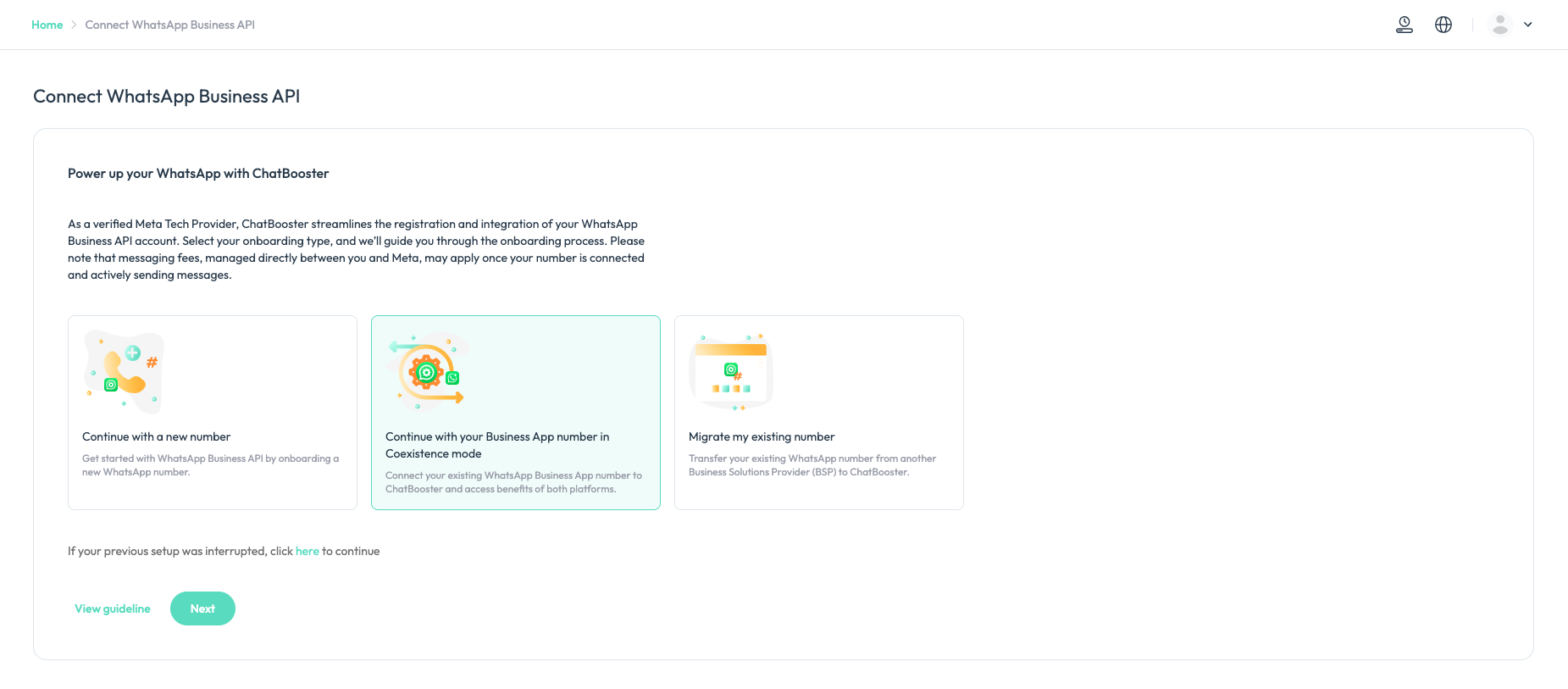Click the phone illustration for new number
1568x689 pixels.
pos(124,372)
